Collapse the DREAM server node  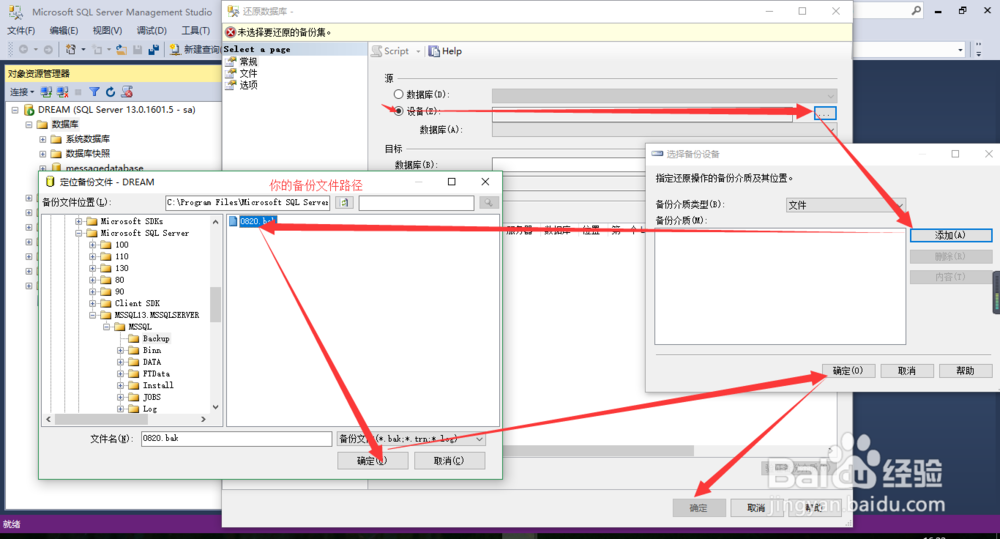pyautogui.click(x=15, y=110)
